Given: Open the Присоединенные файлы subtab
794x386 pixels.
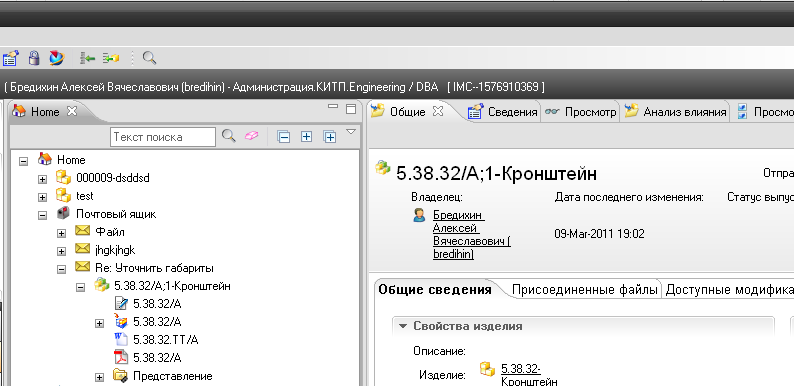Looking at the screenshot, I should (585, 290).
